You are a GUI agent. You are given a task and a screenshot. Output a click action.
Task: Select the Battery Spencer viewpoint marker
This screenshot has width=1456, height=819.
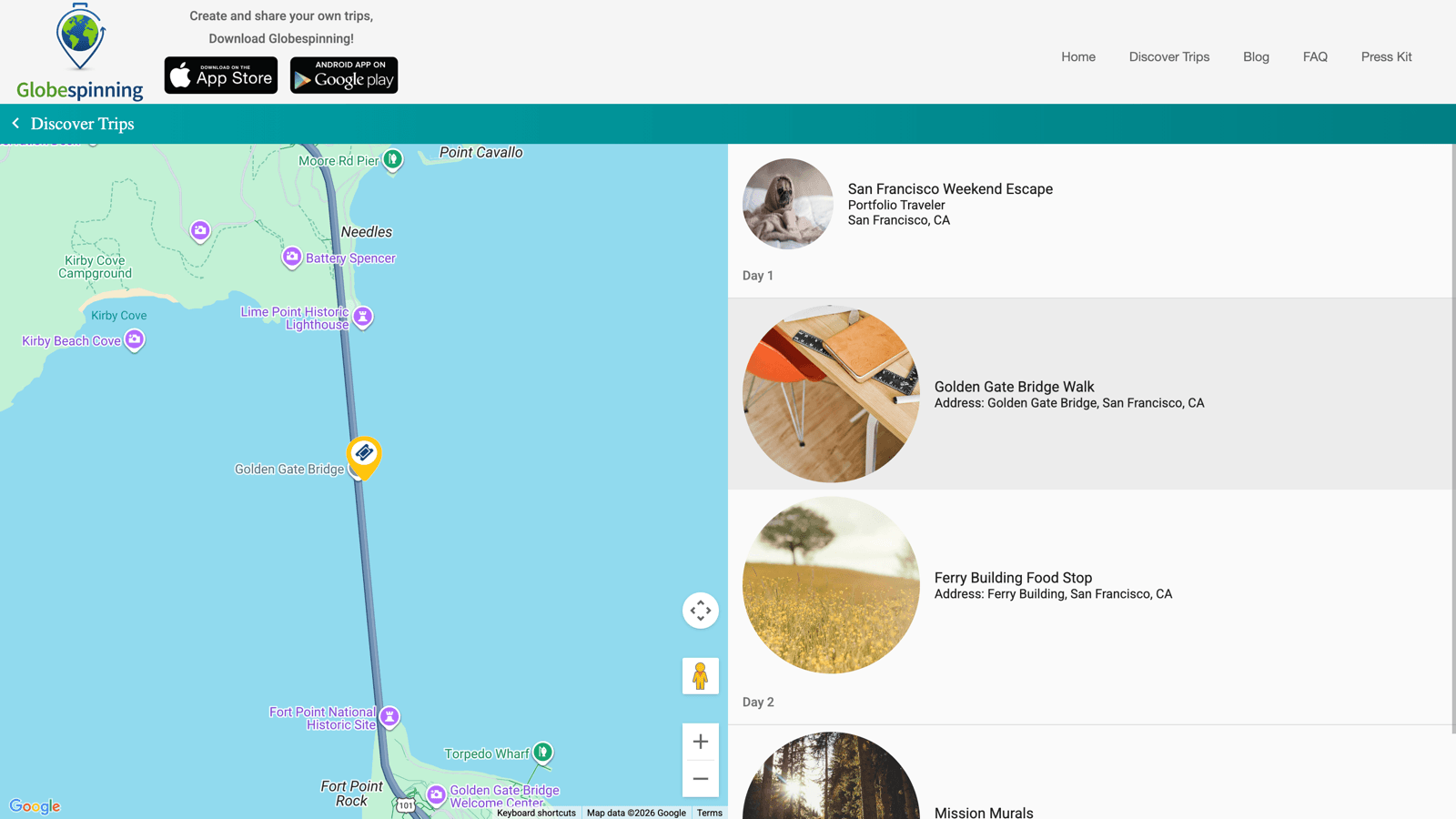click(292, 258)
